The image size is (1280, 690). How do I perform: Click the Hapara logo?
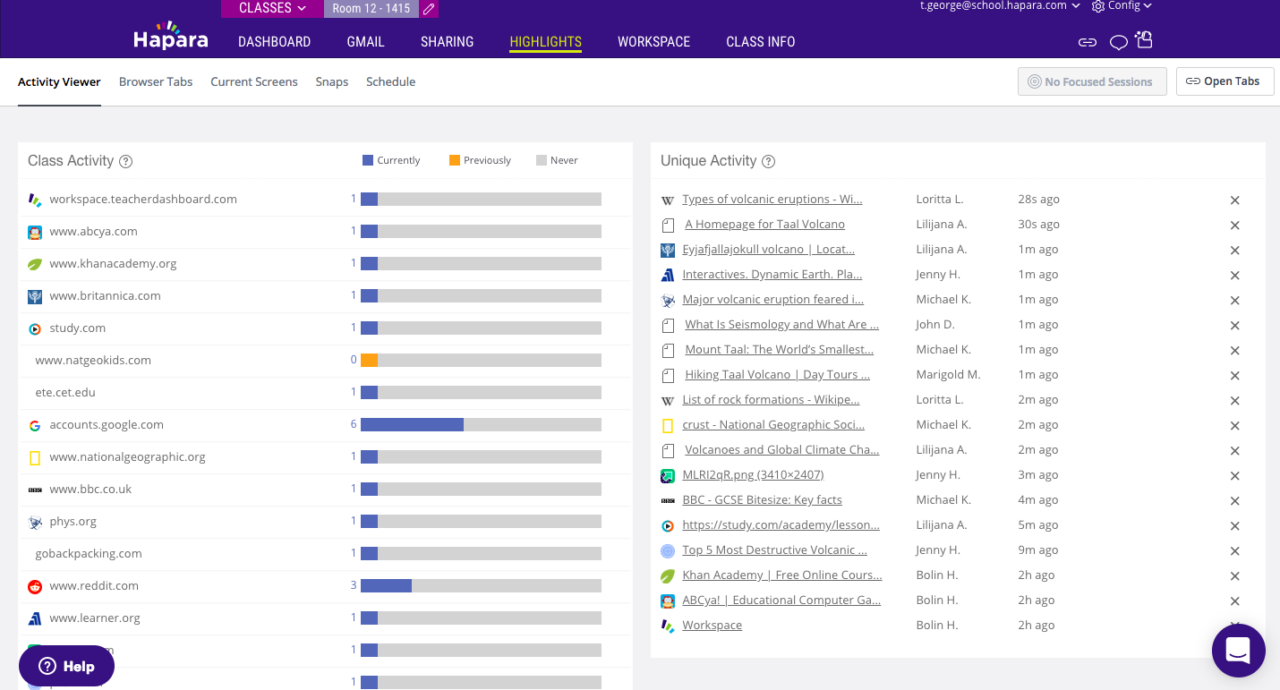click(171, 38)
